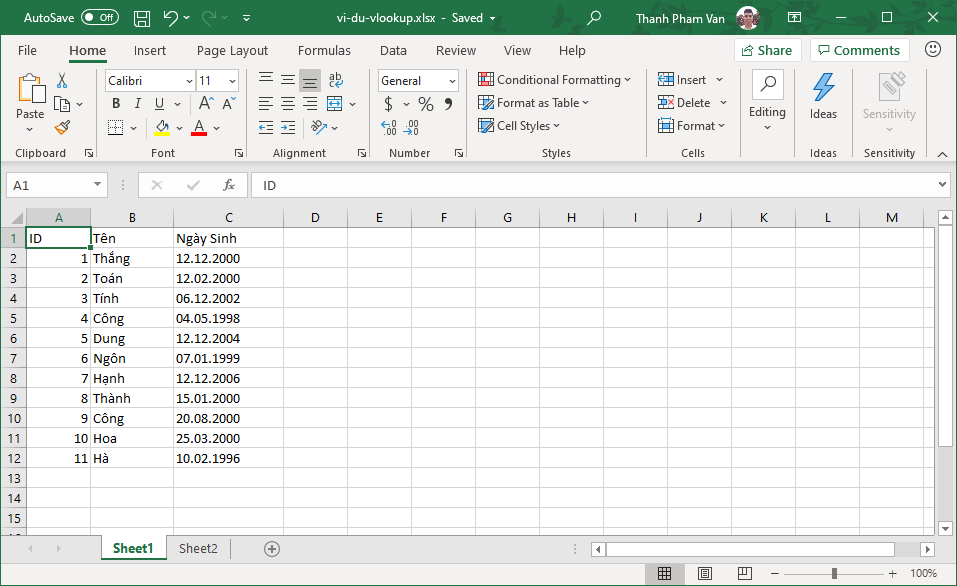Apply Italic formatting

tap(138, 104)
